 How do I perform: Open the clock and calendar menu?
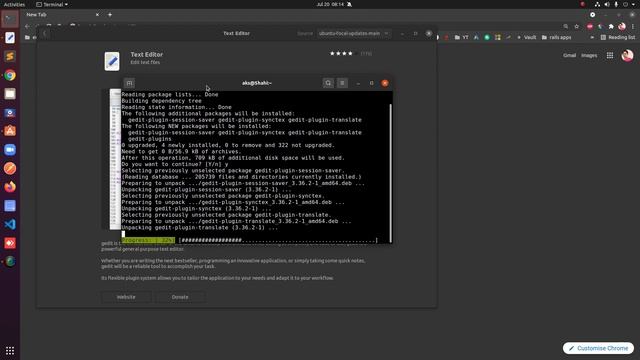click(330, 4)
